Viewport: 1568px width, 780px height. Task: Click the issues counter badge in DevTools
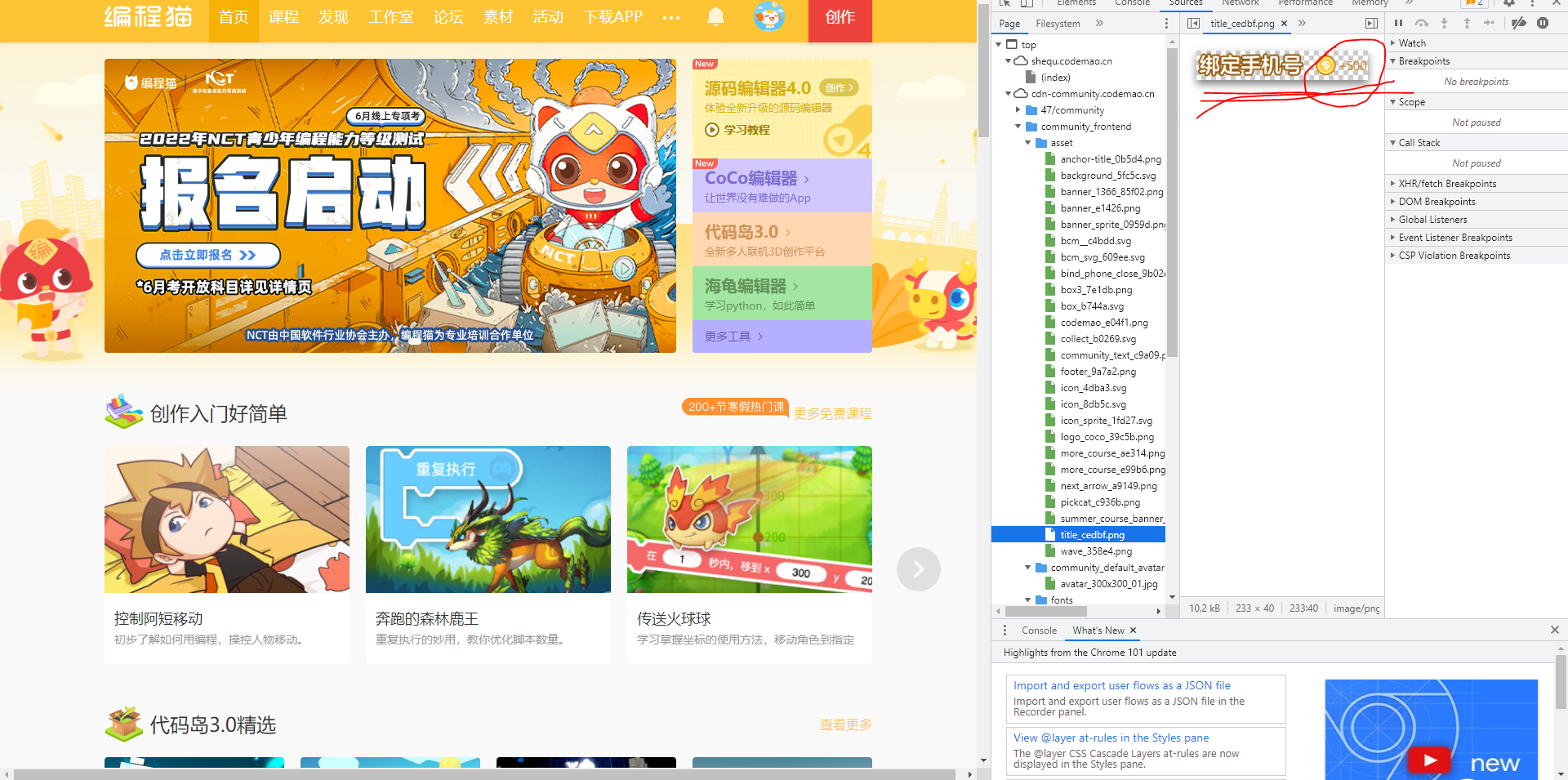[1476, 3]
